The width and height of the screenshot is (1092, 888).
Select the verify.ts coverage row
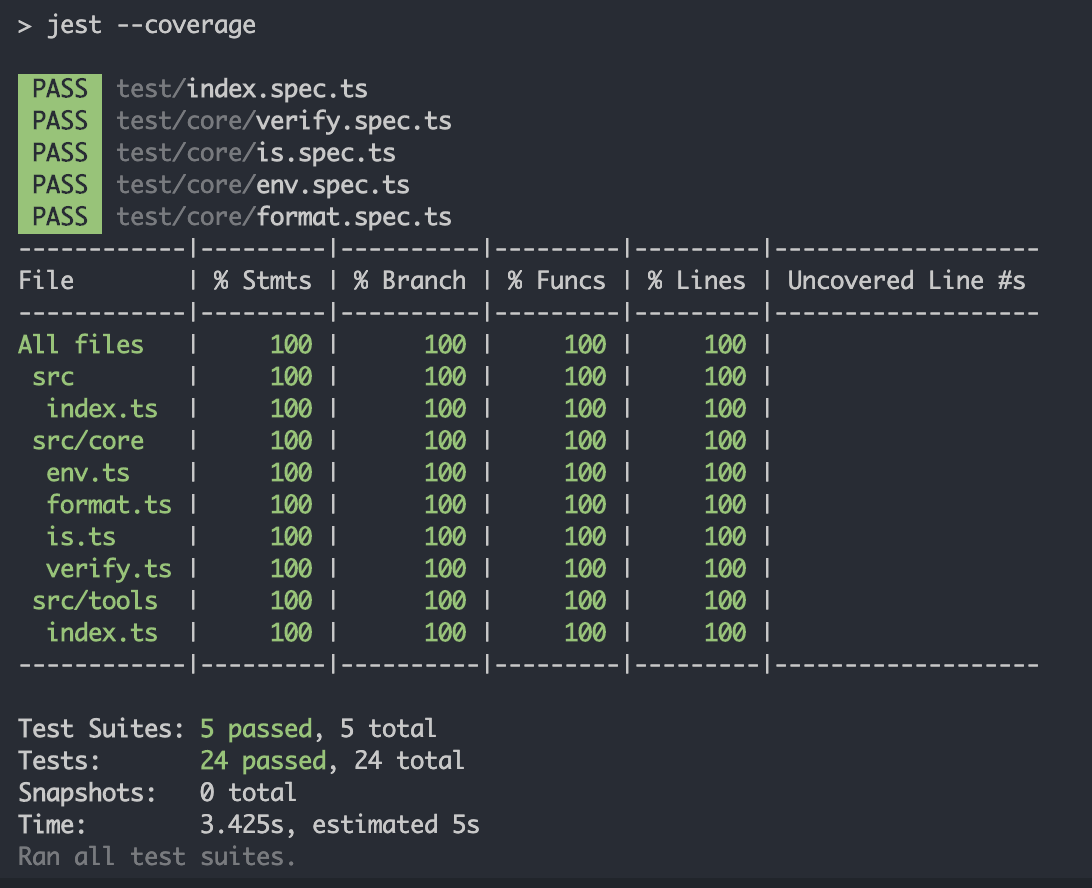pyautogui.click(x=109, y=569)
